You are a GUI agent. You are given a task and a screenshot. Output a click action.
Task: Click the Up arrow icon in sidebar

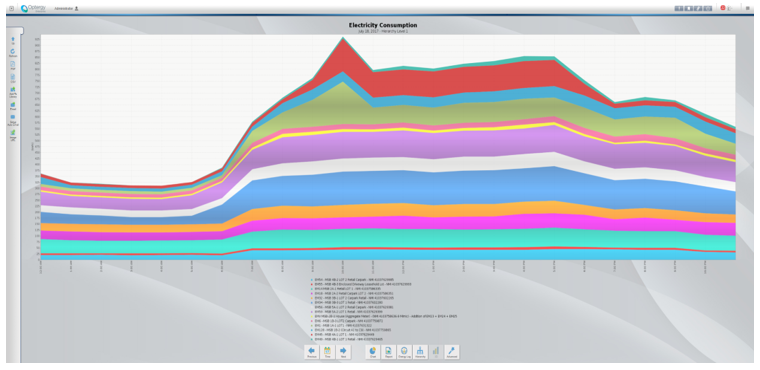tap(13, 40)
